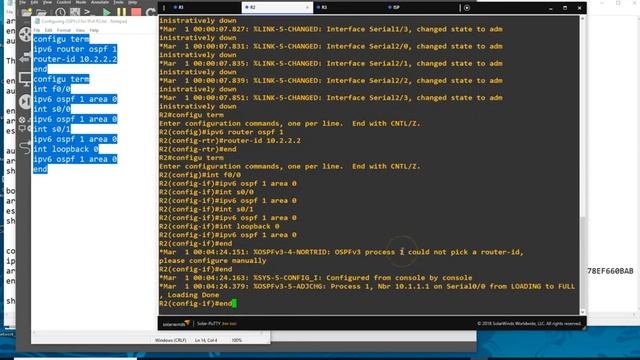
Task: Click the Notepad window title bar icon
Action: coord(37,21)
